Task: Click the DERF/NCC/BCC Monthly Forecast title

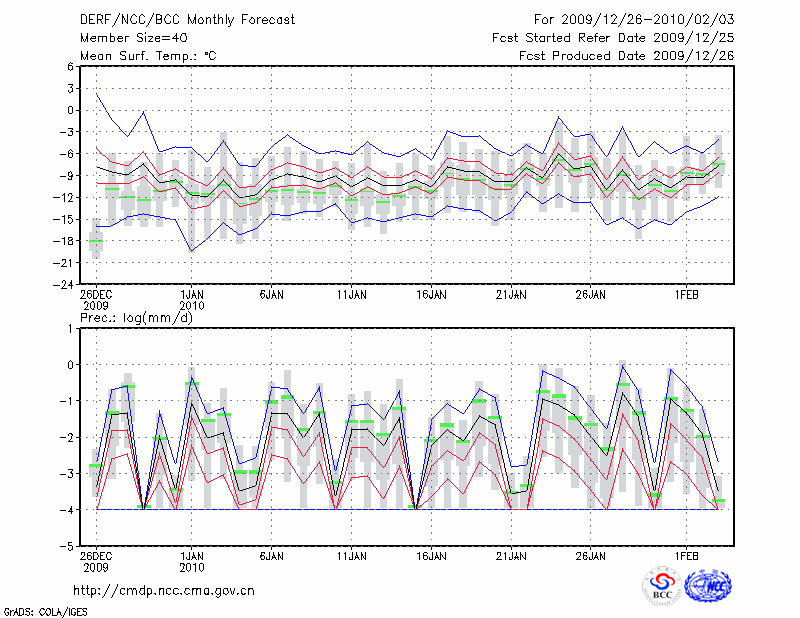Action: 186,19
